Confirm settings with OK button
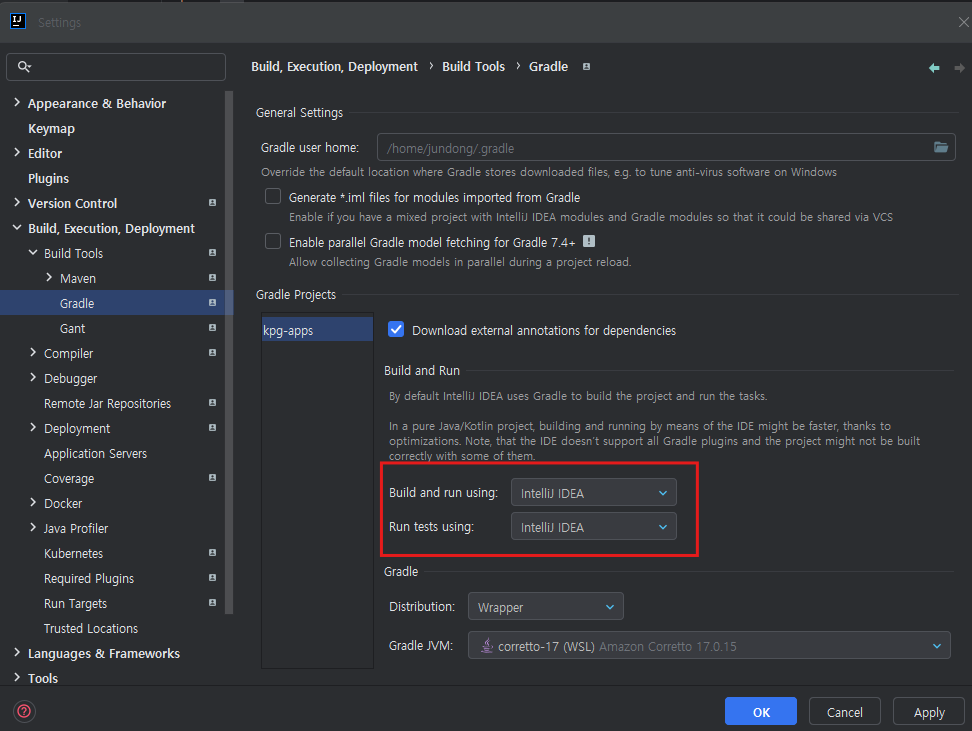972x731 pixels. click(x=761, y=712)
